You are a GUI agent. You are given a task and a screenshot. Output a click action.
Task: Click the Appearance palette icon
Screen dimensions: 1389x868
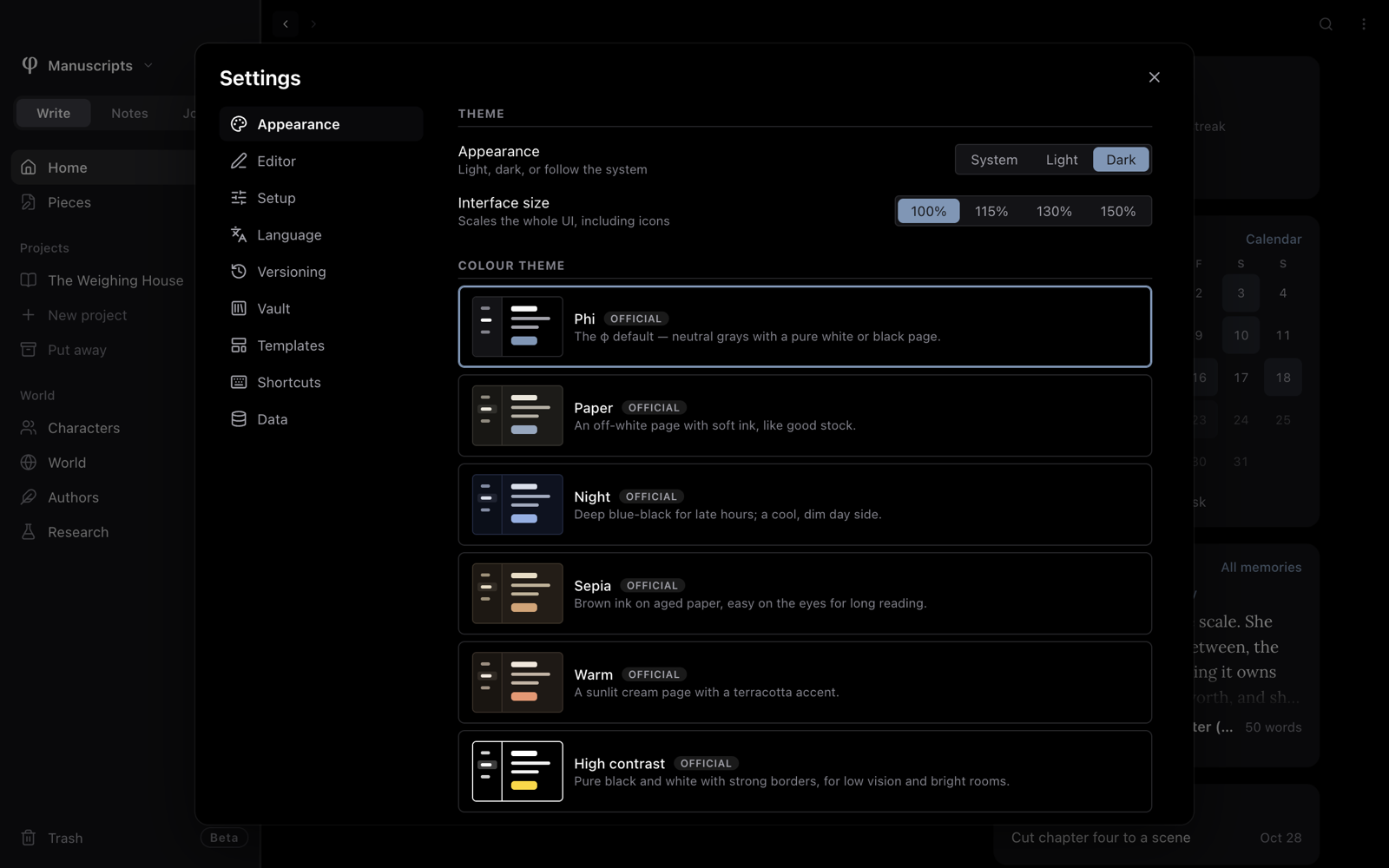pos(239,124)
